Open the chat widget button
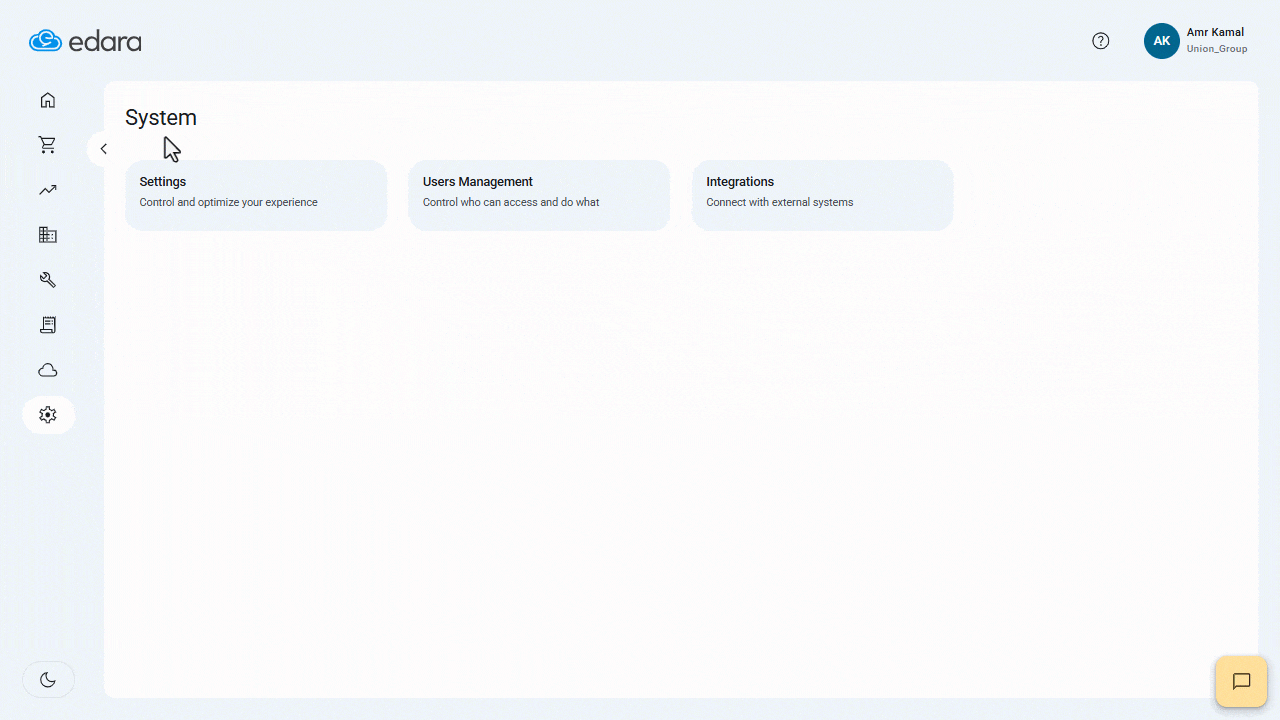 pos(1241,682)
